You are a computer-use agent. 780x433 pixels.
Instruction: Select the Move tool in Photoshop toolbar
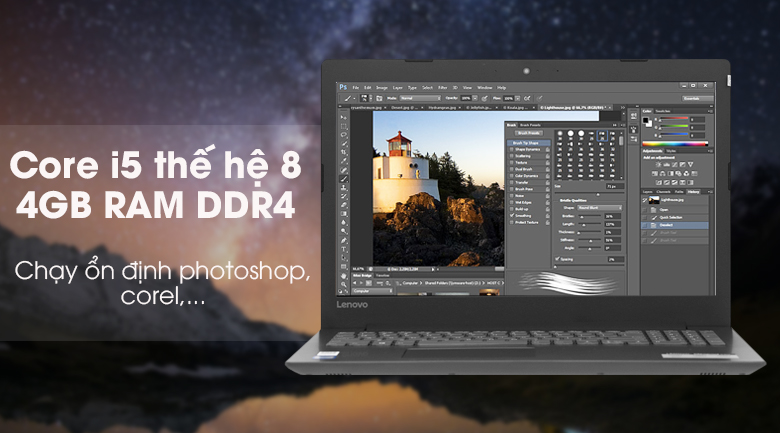(343, 117)
